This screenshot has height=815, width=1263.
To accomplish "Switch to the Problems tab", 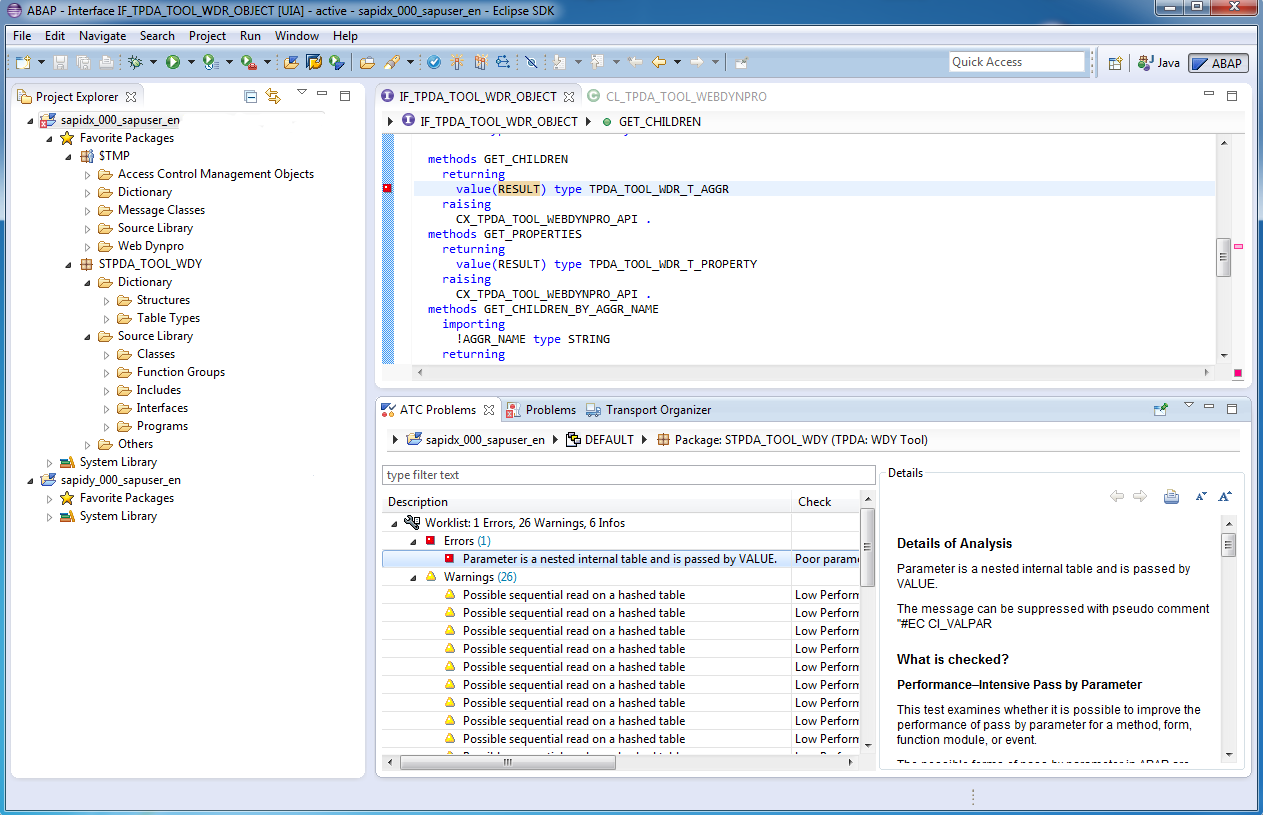I will 541,409.
